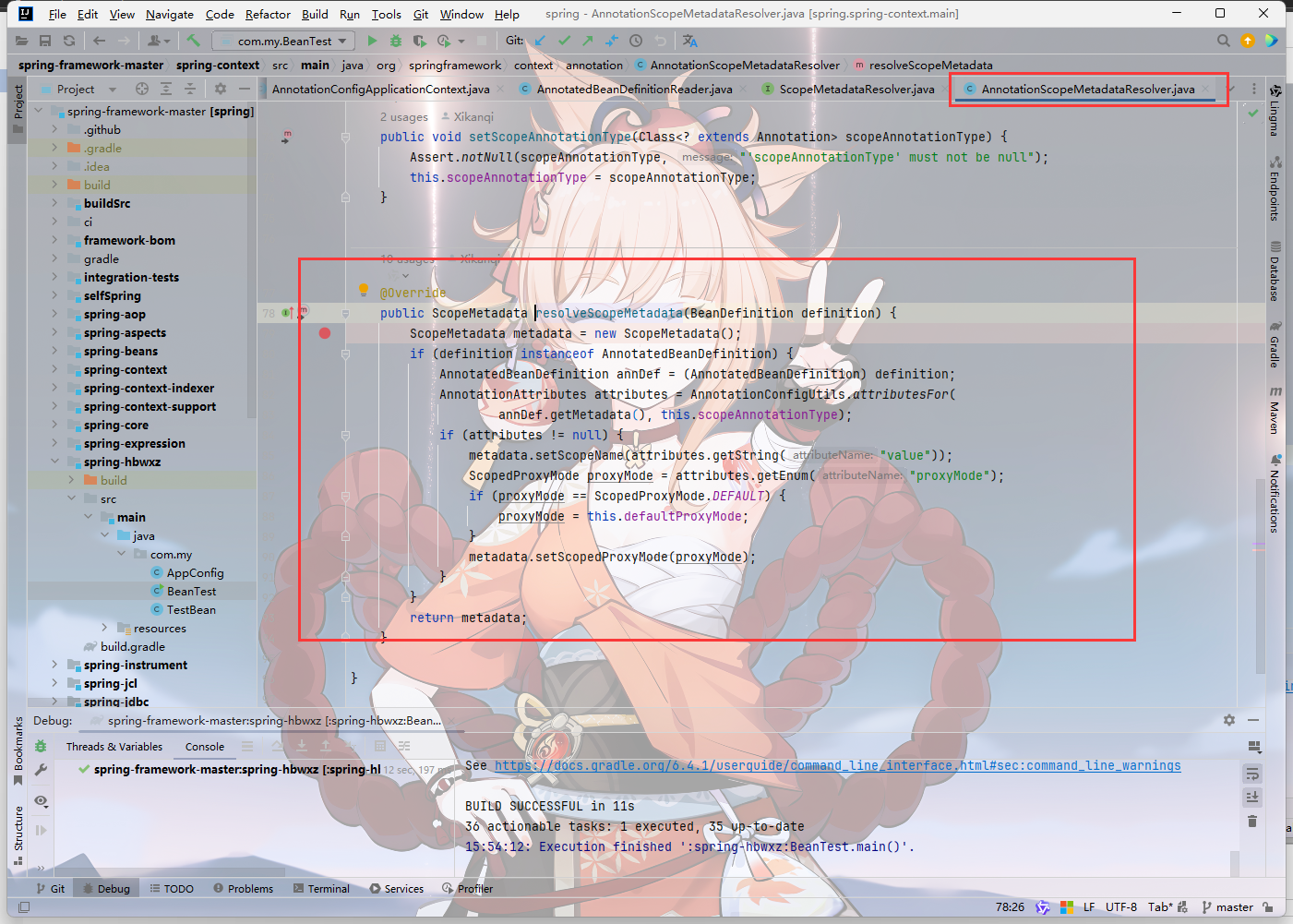Show Git history clock icon
The image size is (1293, 924).
pyautogui.click(x=636, y=41)
